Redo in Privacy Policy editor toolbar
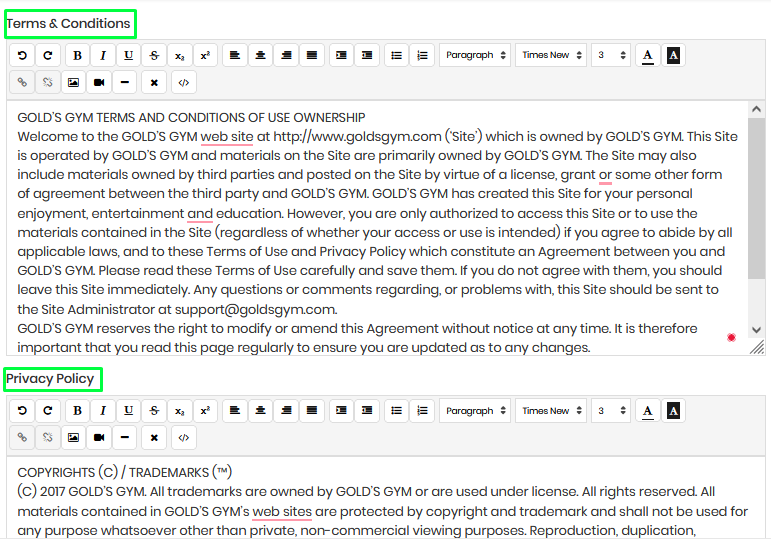This screenshot has width=771, height=540. click(48, 411)
